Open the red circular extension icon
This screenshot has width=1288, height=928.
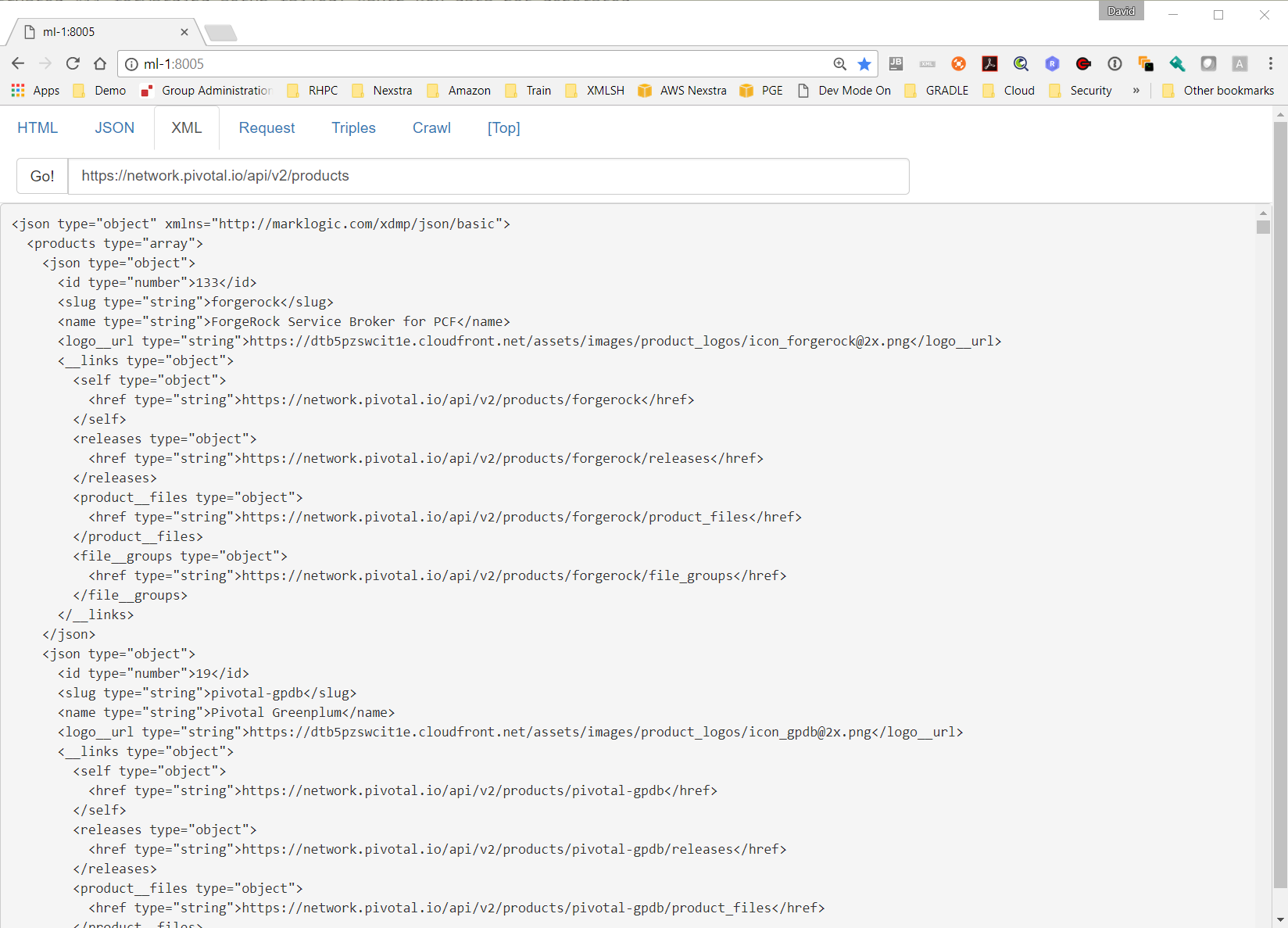click(1083, 64)
